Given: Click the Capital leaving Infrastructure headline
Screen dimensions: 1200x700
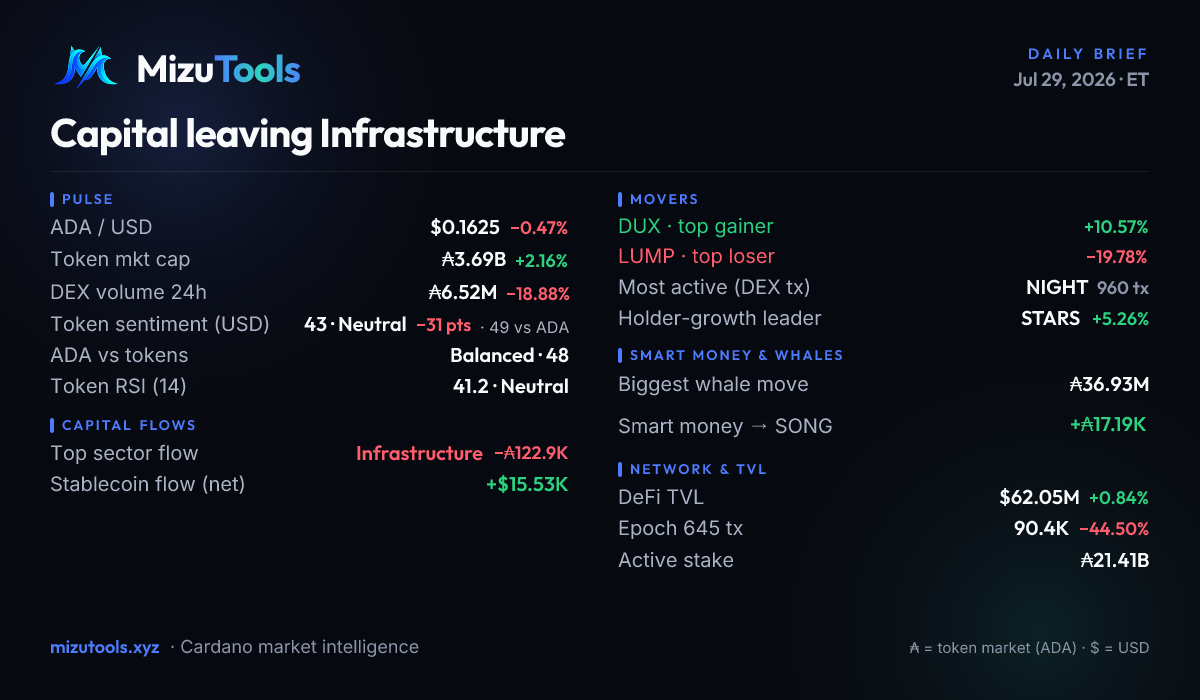Looking at the screenshot, I should pos(308,134).
